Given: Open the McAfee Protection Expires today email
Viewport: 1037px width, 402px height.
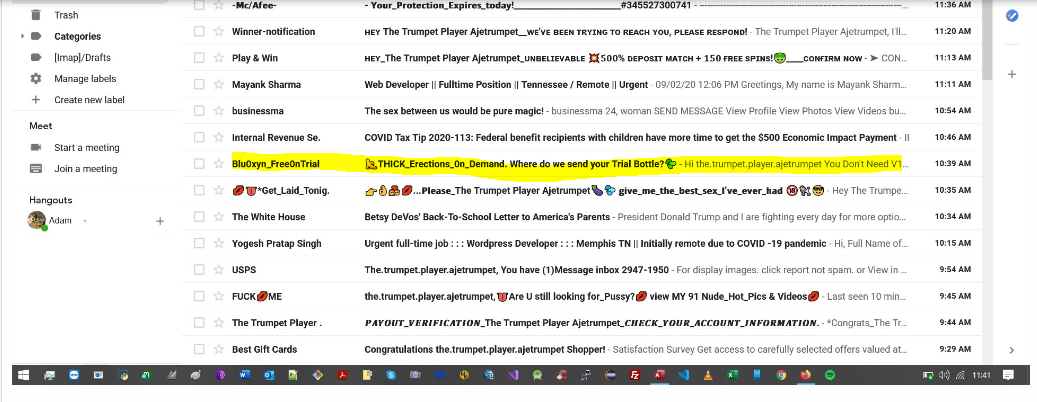Looking at the screenshot, I should tap(582, 6).
